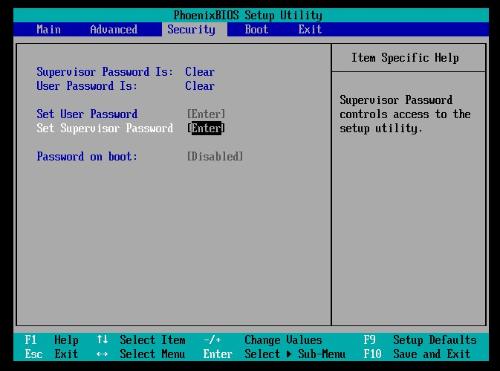Change the Password on boot [Disabled] value
The height and width of the screenshot is (371, 500).
pyautogui.click(x=215, y=156)
